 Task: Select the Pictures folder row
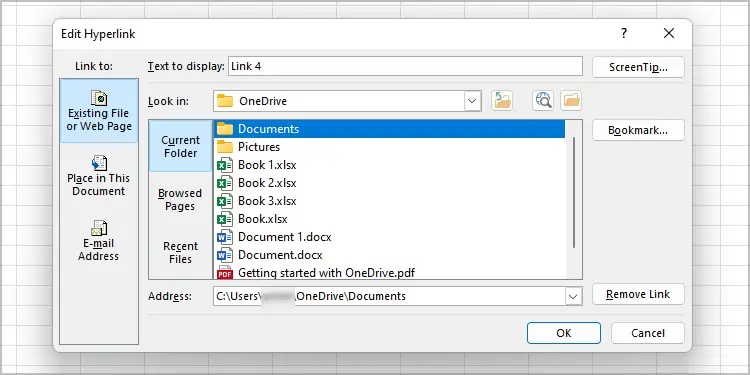coord(389,147)
